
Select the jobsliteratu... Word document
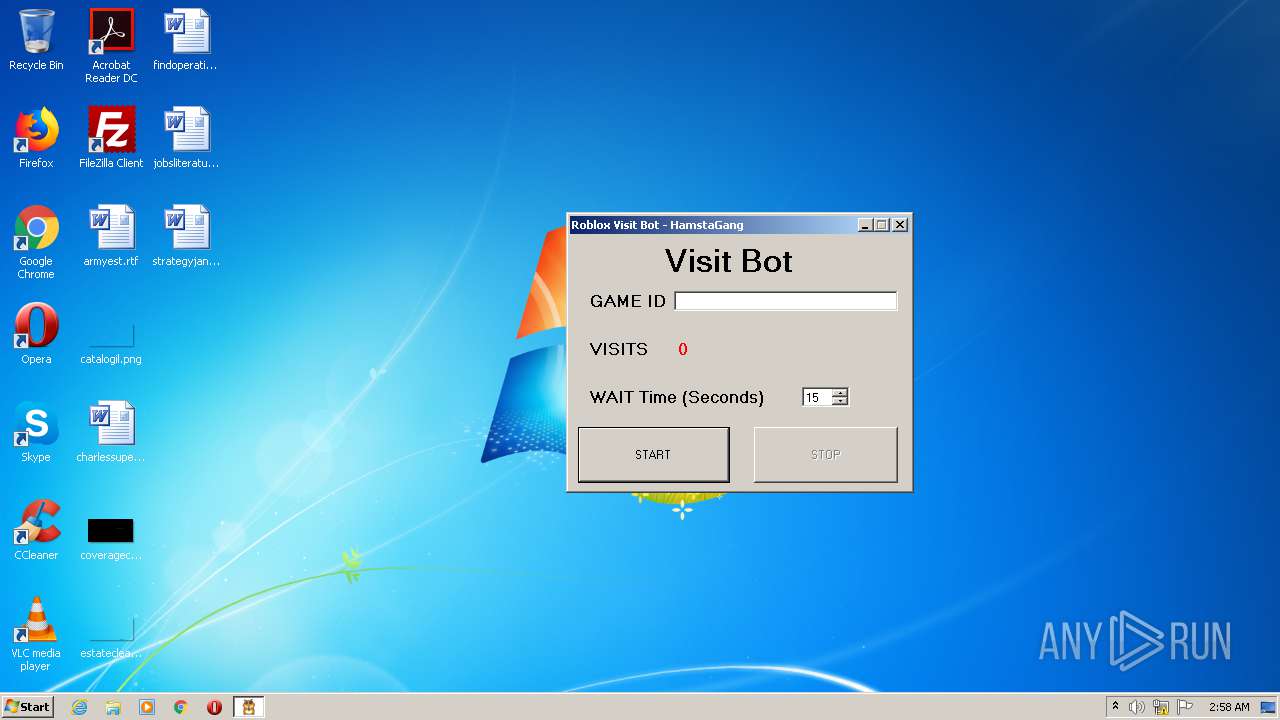pyautogui.click(x=186, y=138)
